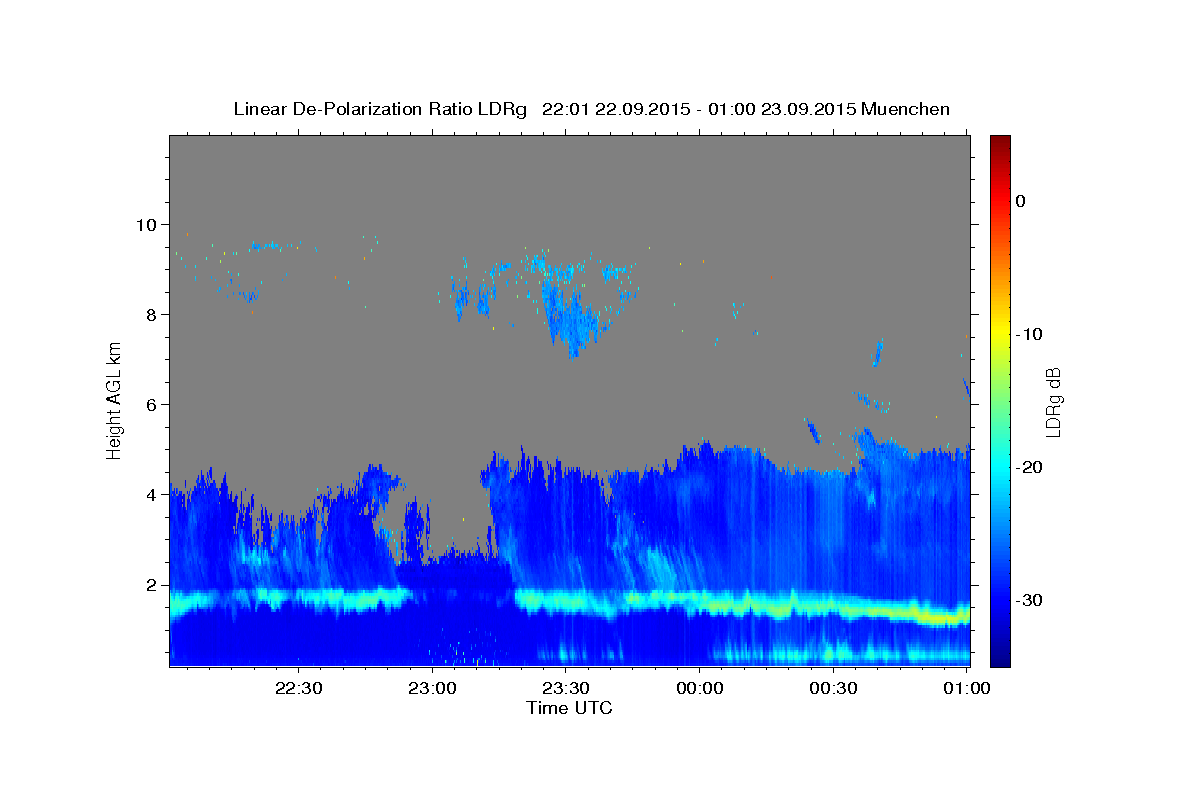Click the plot title 'Linear De-Polarization Ratio LDRg'

point(379,109)
